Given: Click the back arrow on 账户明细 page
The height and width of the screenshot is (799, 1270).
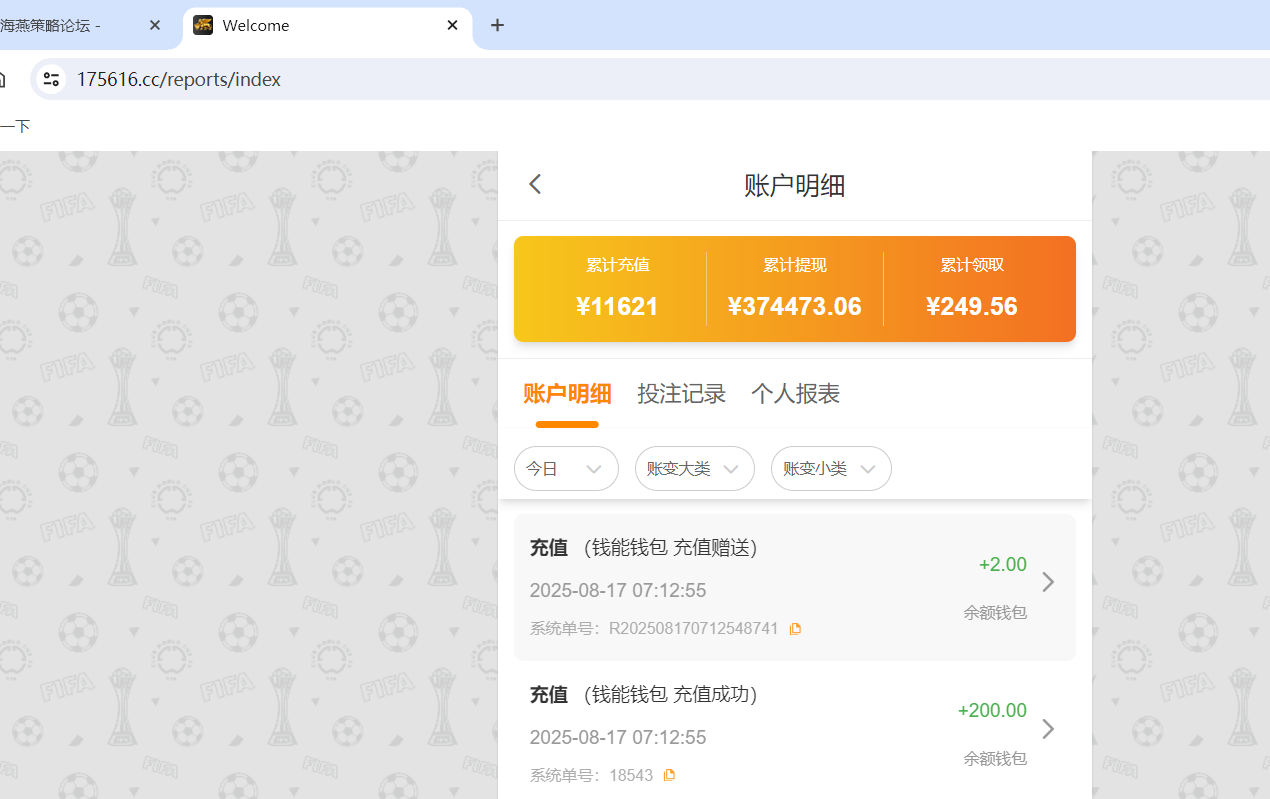Looking at the screenshot, I should point(534,184).
